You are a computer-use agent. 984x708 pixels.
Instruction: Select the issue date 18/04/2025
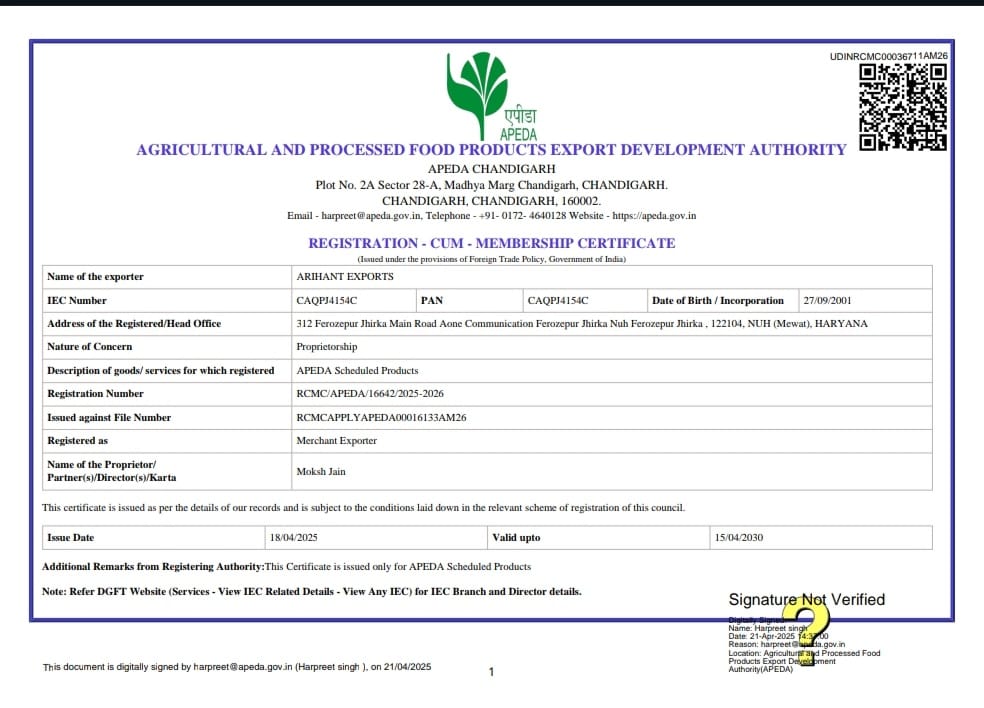(x=294, y=538)
